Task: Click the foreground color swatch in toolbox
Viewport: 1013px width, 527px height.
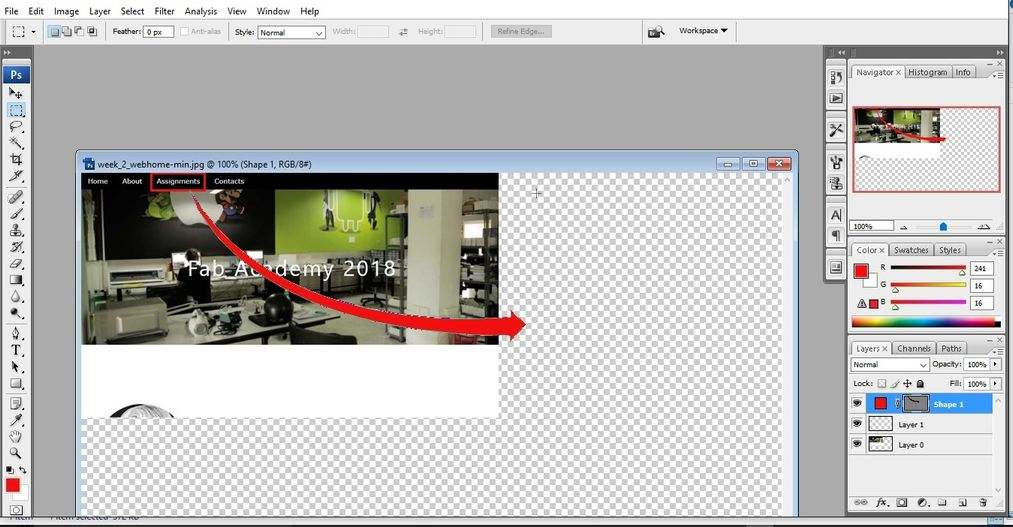Action: (x=13, y=485)
